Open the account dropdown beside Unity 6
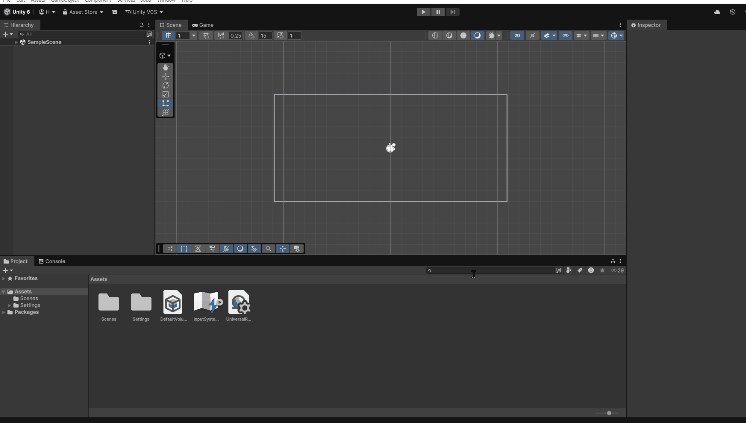Image resolution: width=746 pixels, height=423 pixels. 47,12
